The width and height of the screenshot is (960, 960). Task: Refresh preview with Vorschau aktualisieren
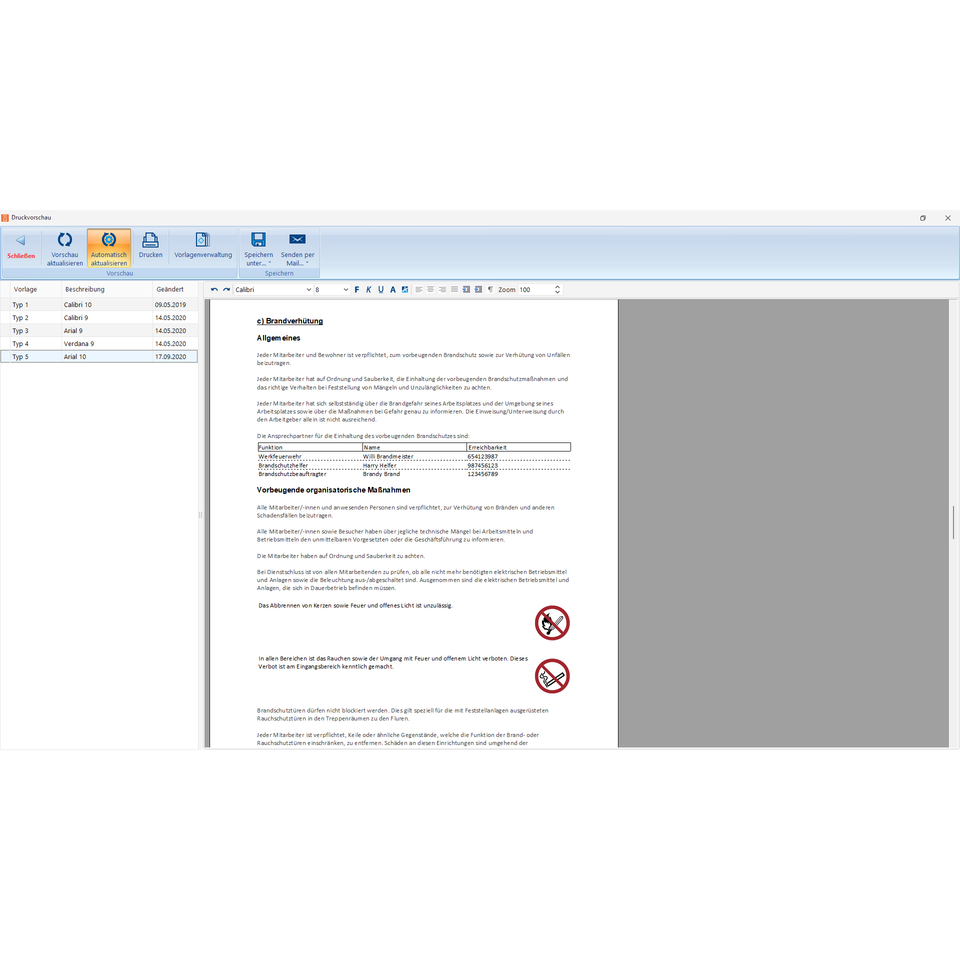click(65, 248)
